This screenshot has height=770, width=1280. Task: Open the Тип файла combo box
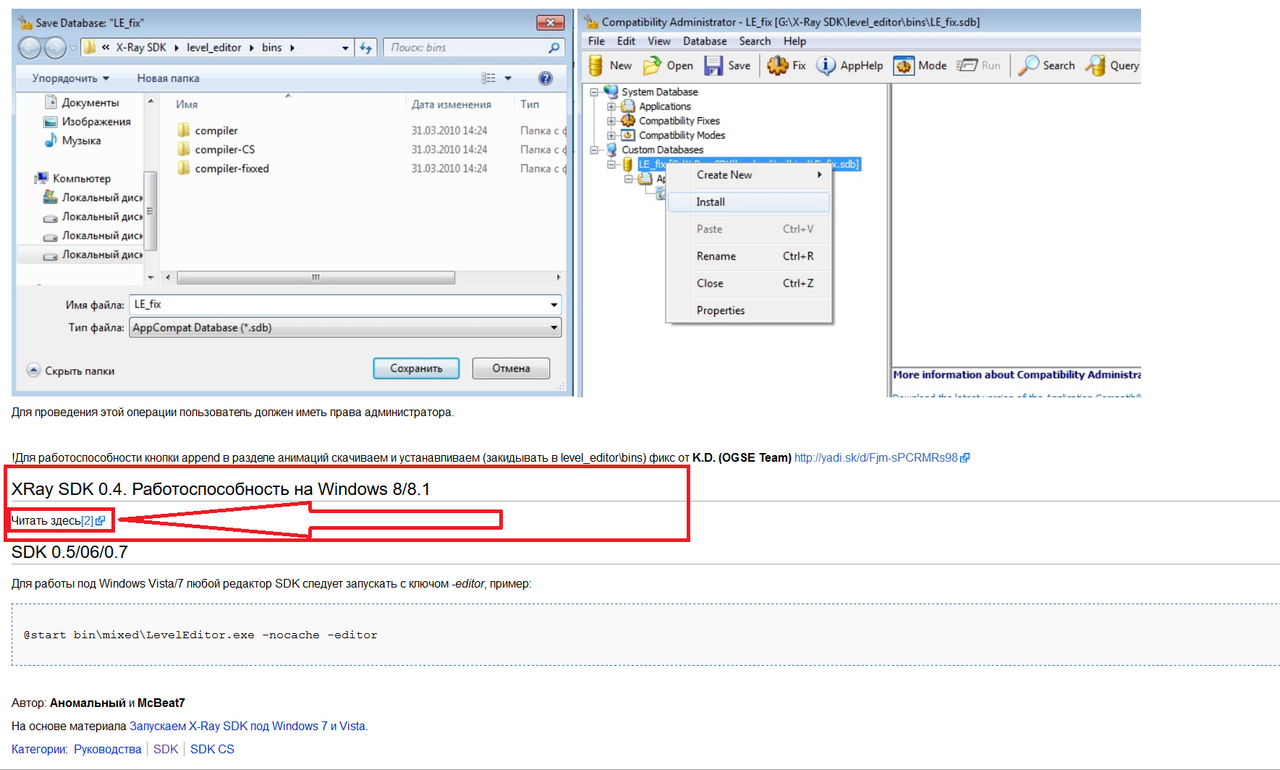point(345,327)
